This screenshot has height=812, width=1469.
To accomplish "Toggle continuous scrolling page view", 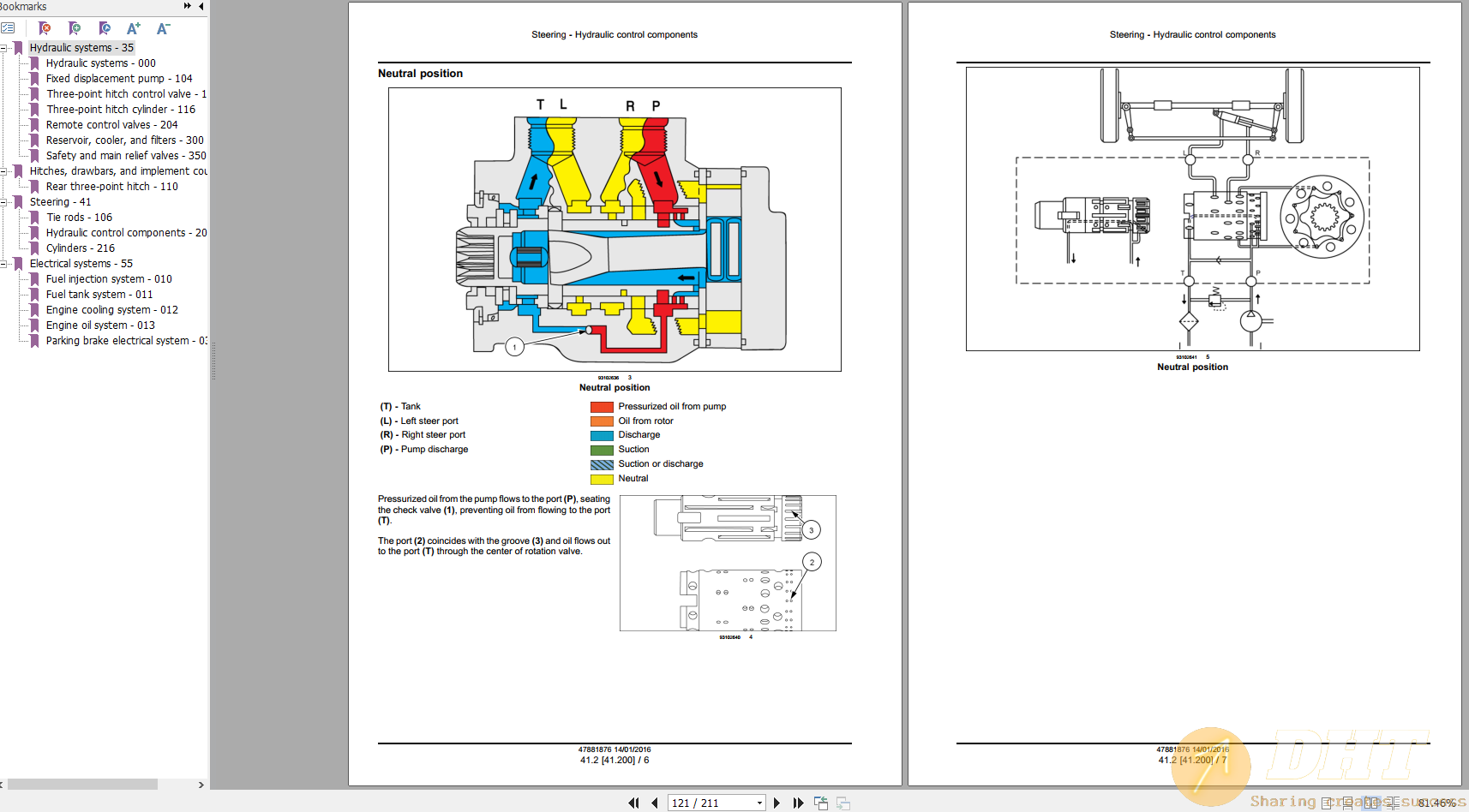I will tap(1348, 803).
